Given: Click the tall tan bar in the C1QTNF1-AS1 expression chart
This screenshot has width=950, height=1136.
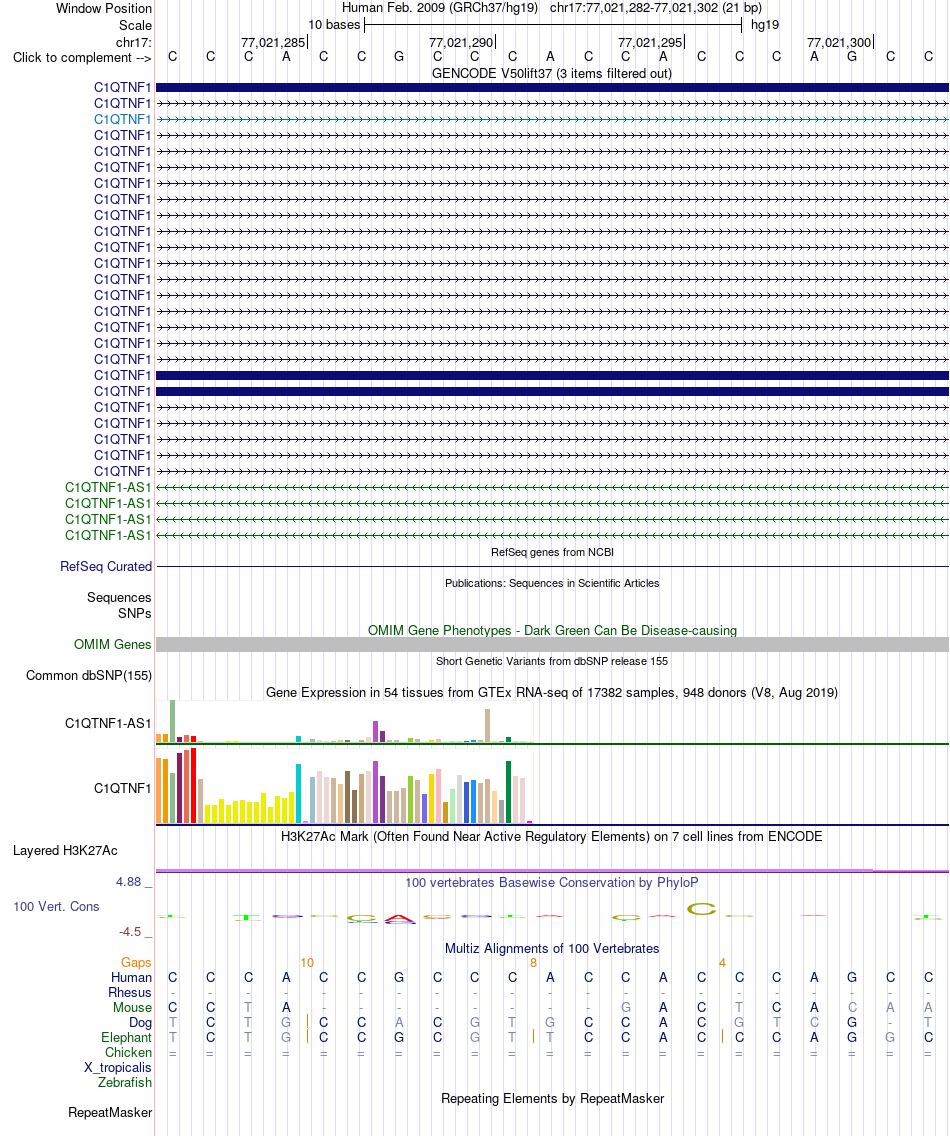Looking at the screenshot, I should [488, 725].
